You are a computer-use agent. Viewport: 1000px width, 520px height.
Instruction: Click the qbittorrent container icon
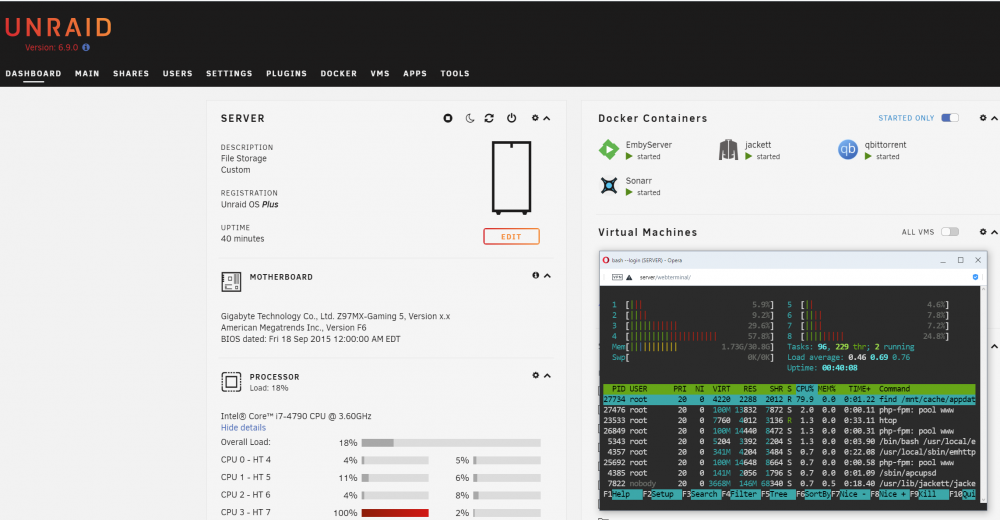pos(848,149)
